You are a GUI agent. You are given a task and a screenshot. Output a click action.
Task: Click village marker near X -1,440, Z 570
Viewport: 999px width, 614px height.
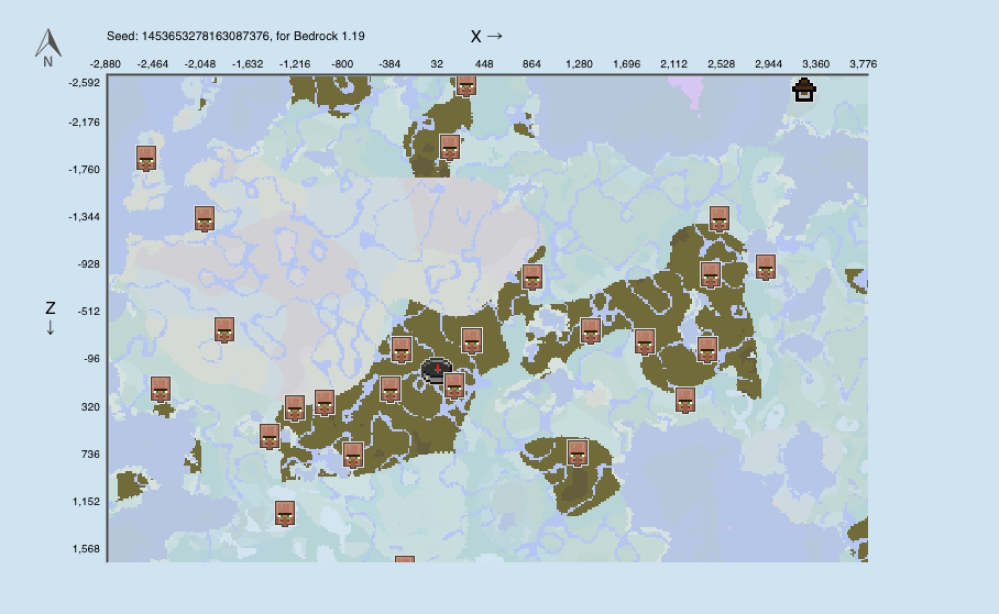[x=270, y=437]
